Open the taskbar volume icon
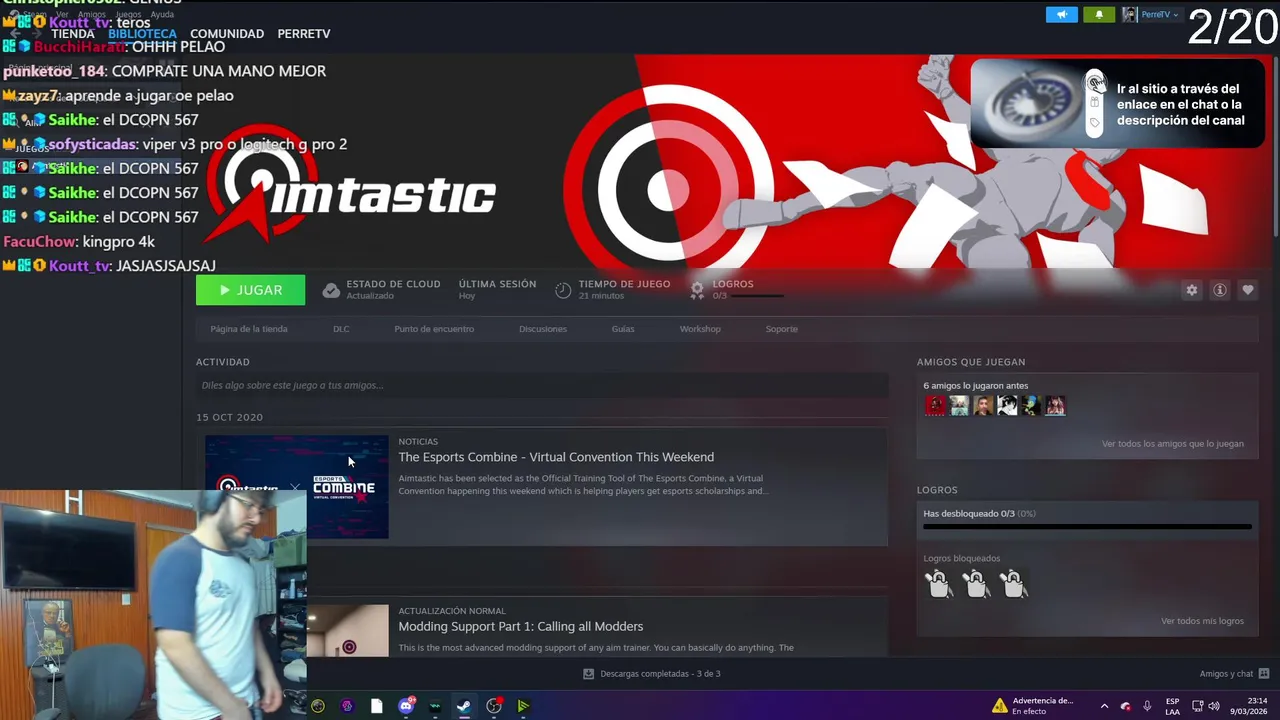 point(1214,706)
